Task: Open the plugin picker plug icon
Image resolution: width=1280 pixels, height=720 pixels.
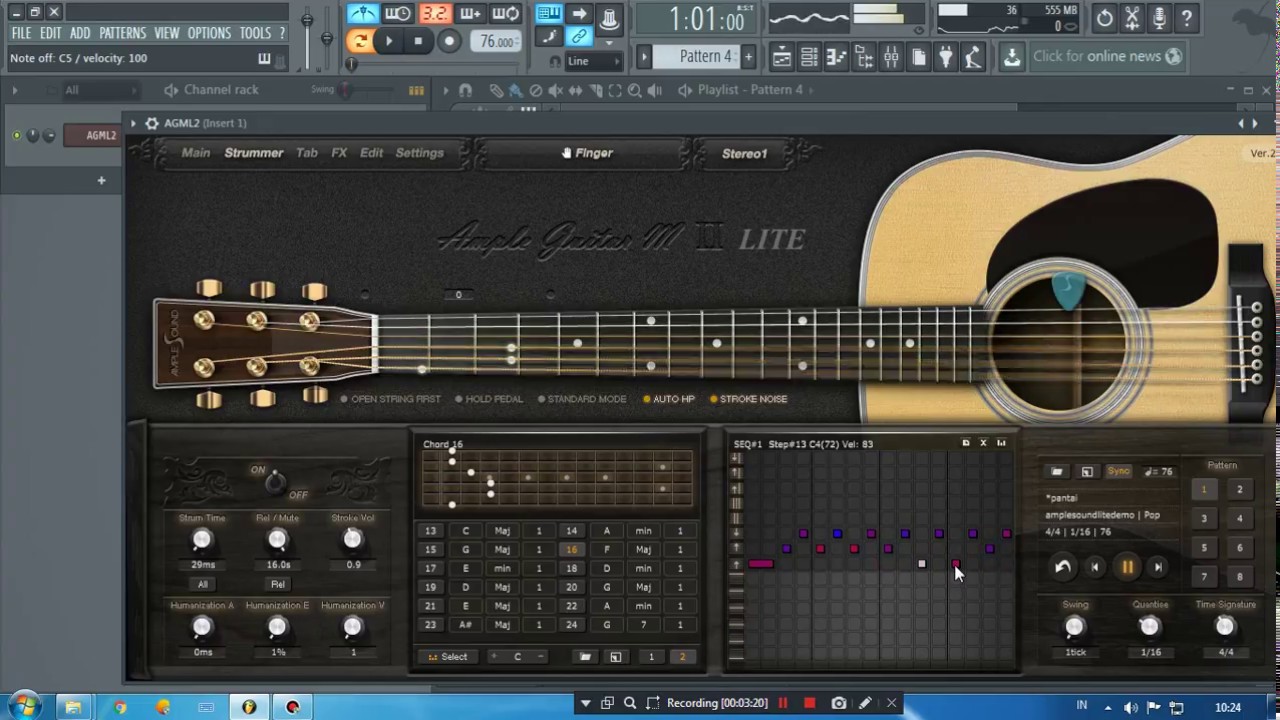Action: tap(945, 57)
